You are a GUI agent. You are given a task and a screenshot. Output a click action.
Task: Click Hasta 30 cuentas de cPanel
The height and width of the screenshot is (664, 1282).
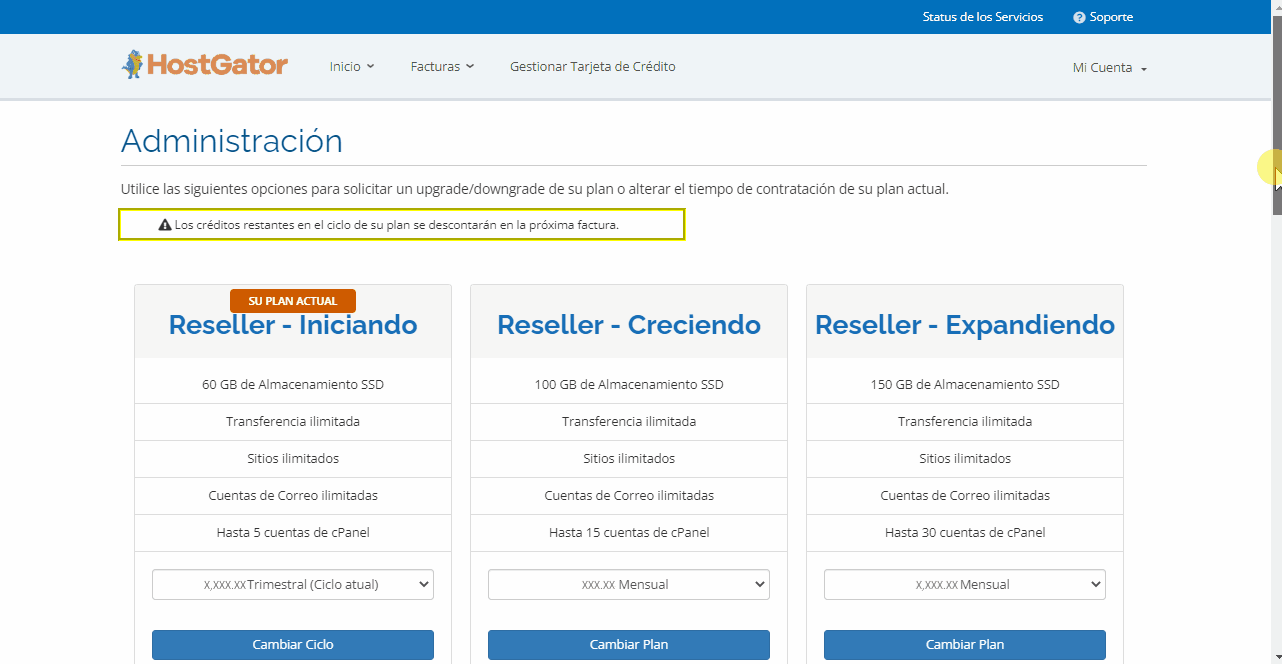(x=965, y=533)
